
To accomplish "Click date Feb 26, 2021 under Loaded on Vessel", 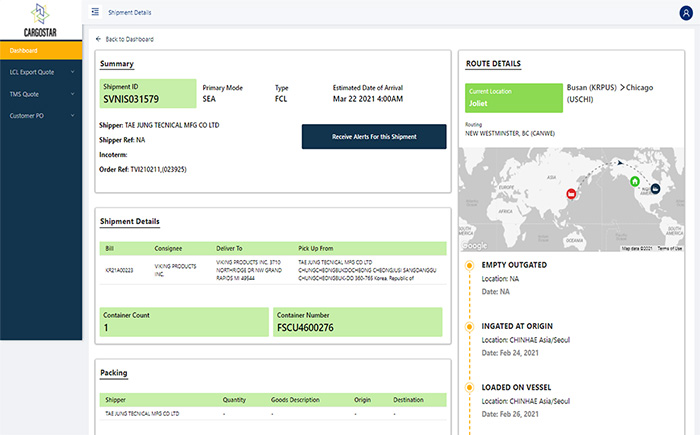I will click(x=510, y=414).
